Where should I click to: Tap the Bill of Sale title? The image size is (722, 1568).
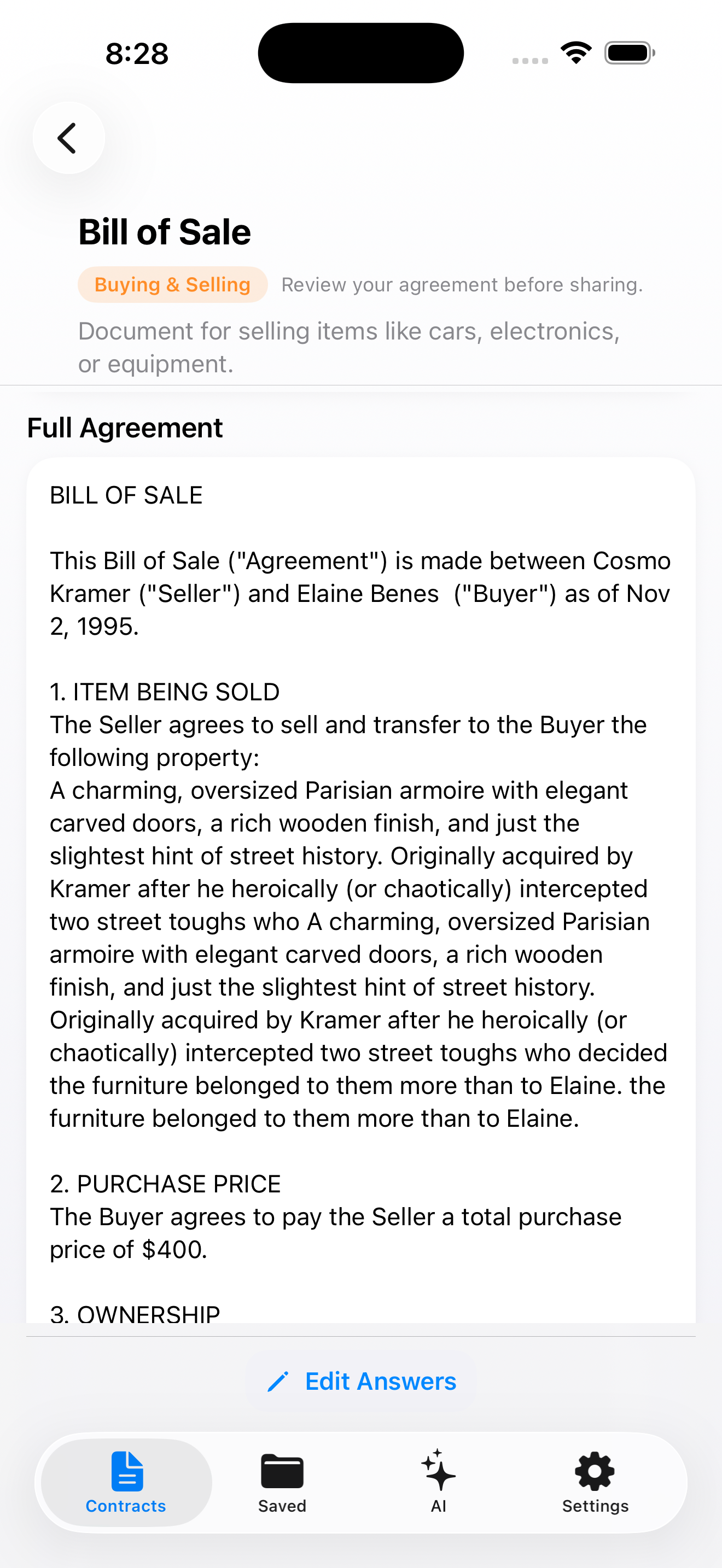click(x=164, y=231)
